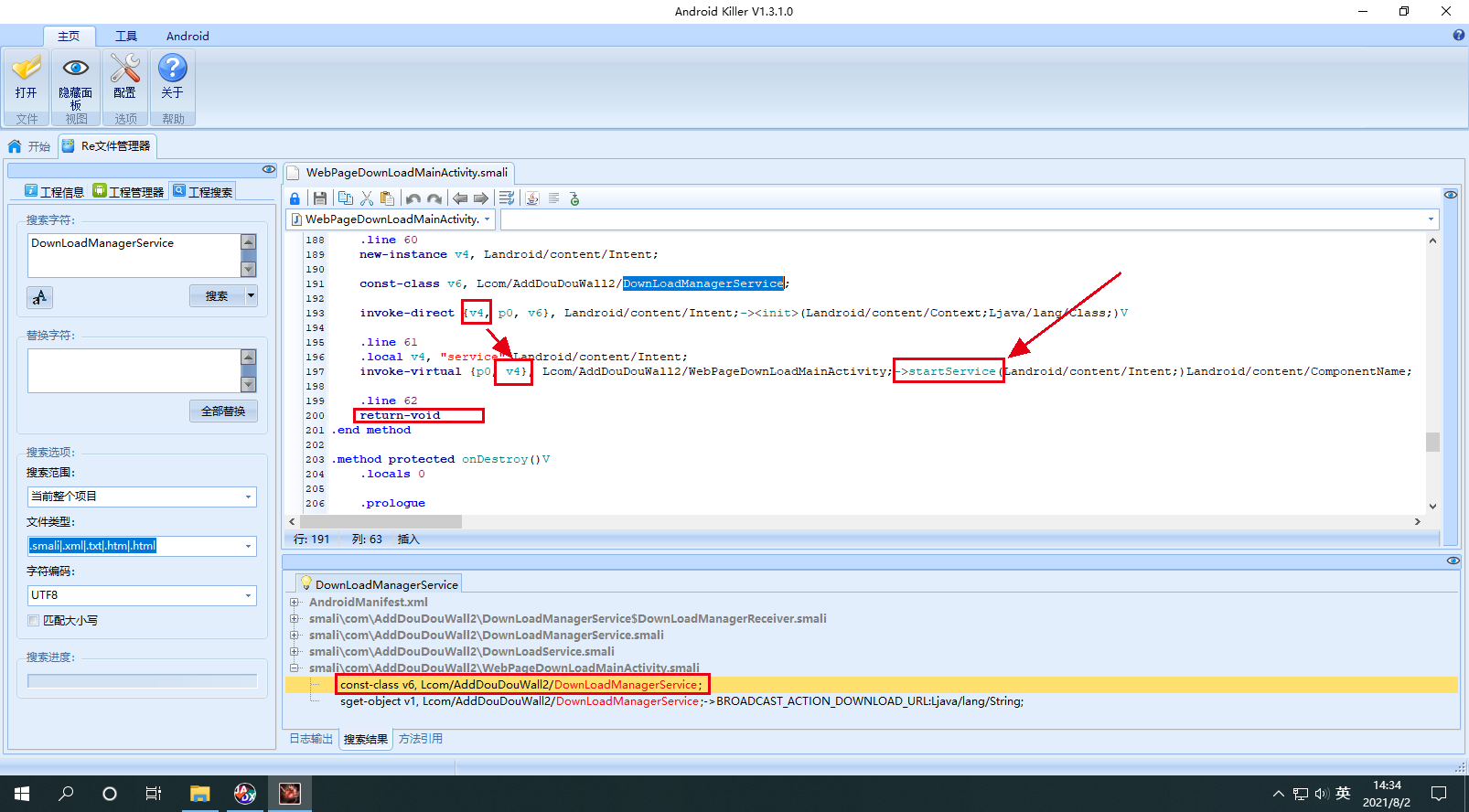Viewport: 1469px width, 812px height.
Task: Click the volume speaker tray icon
Action: (x=1322, y=794)
